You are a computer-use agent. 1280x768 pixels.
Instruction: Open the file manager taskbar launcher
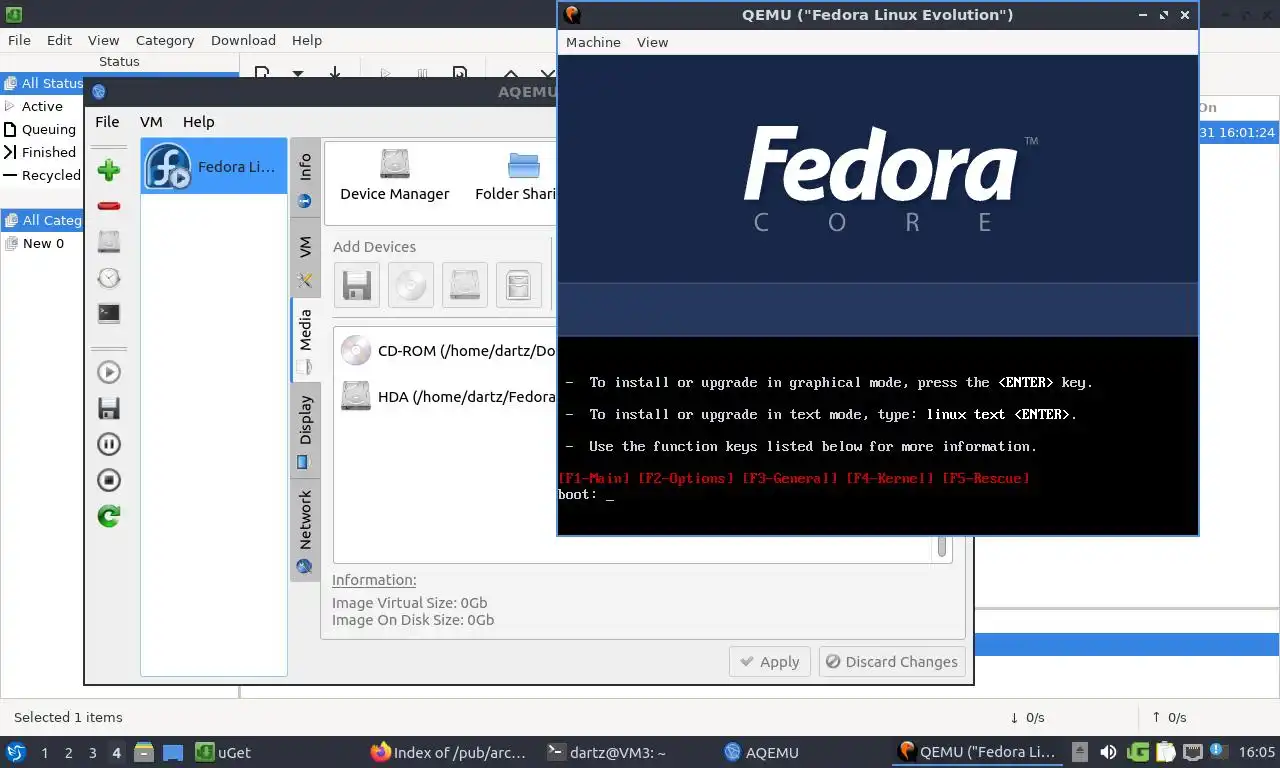tap(144, 752)
